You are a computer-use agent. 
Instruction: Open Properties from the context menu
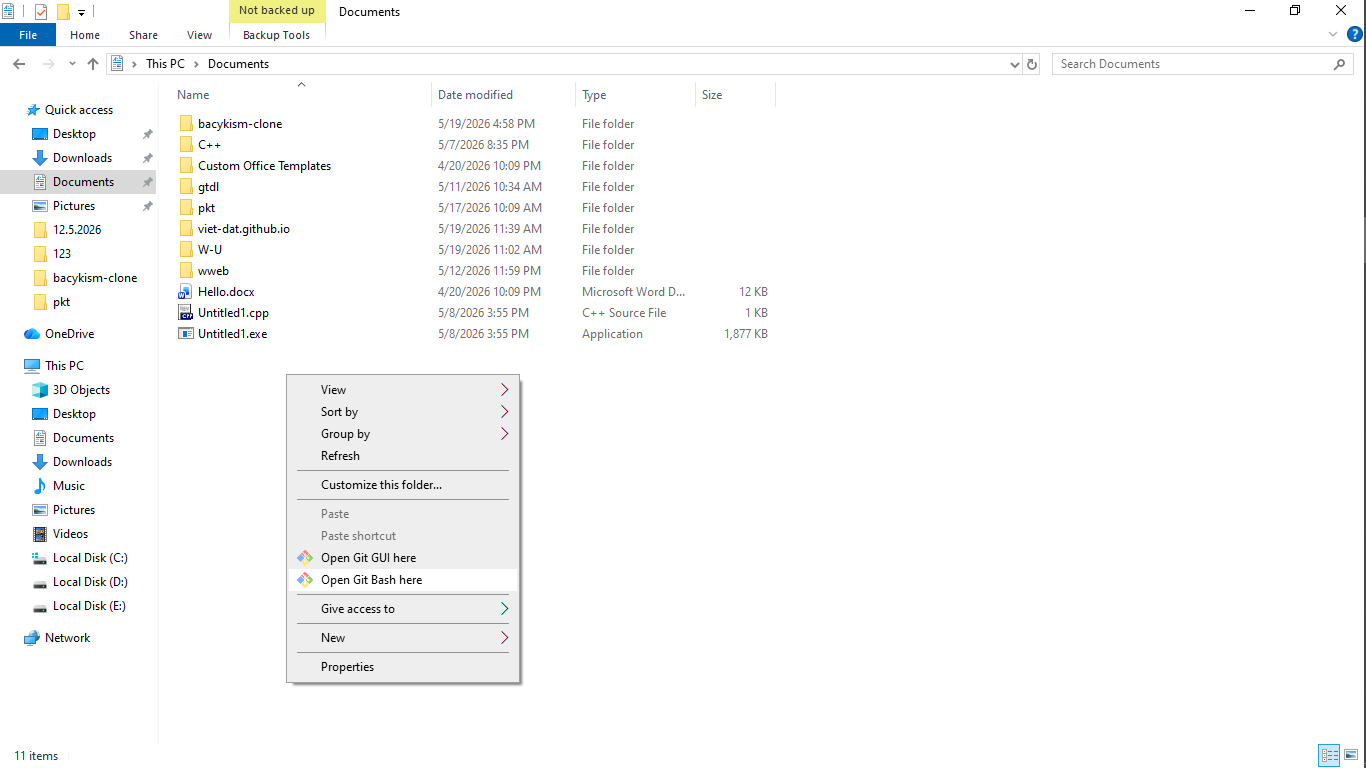click(x=403, y=667)
